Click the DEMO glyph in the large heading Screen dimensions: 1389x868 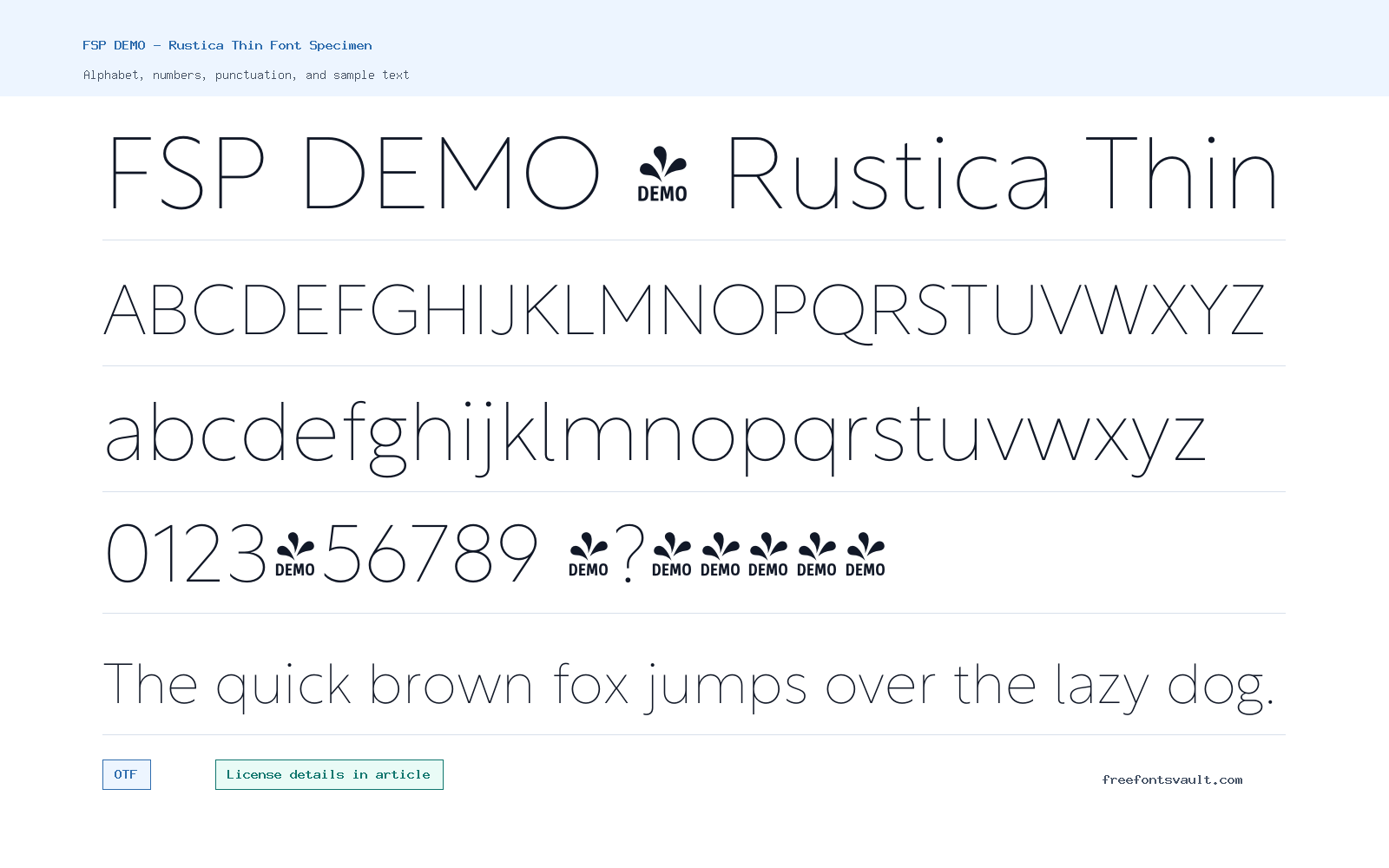tap(662, 174)
